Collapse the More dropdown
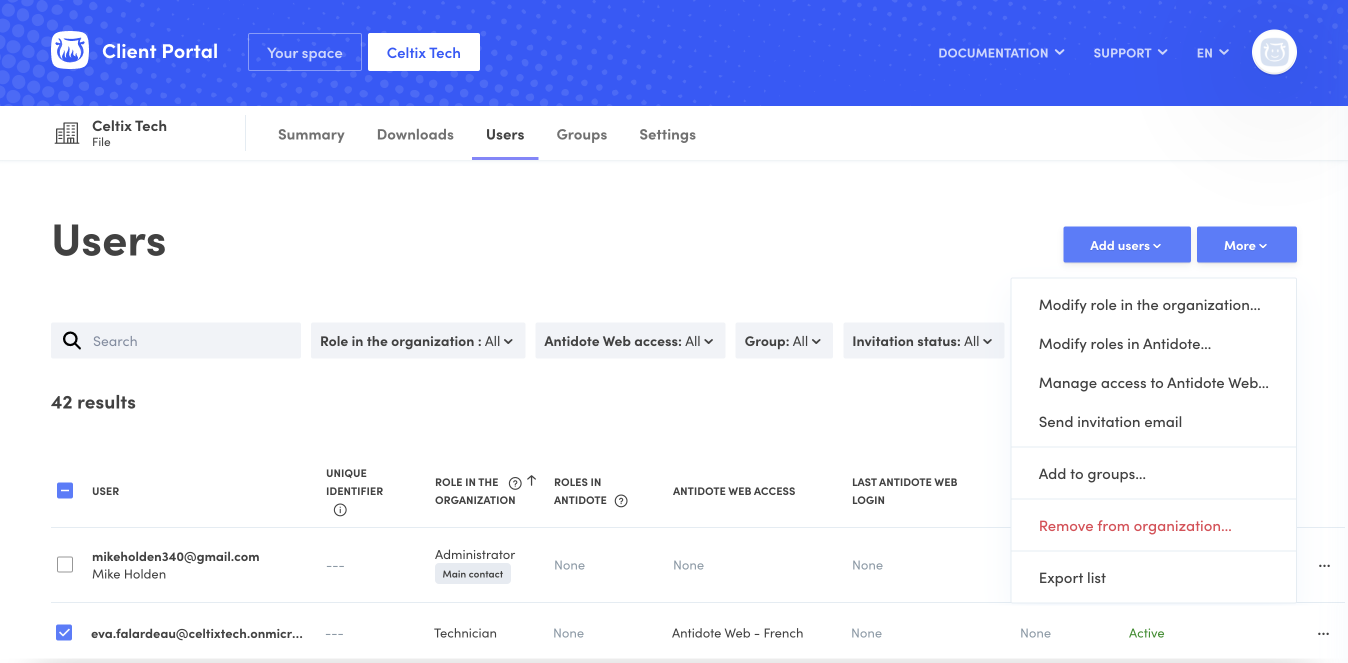The image size is (1348, 663). point(1246,245)
